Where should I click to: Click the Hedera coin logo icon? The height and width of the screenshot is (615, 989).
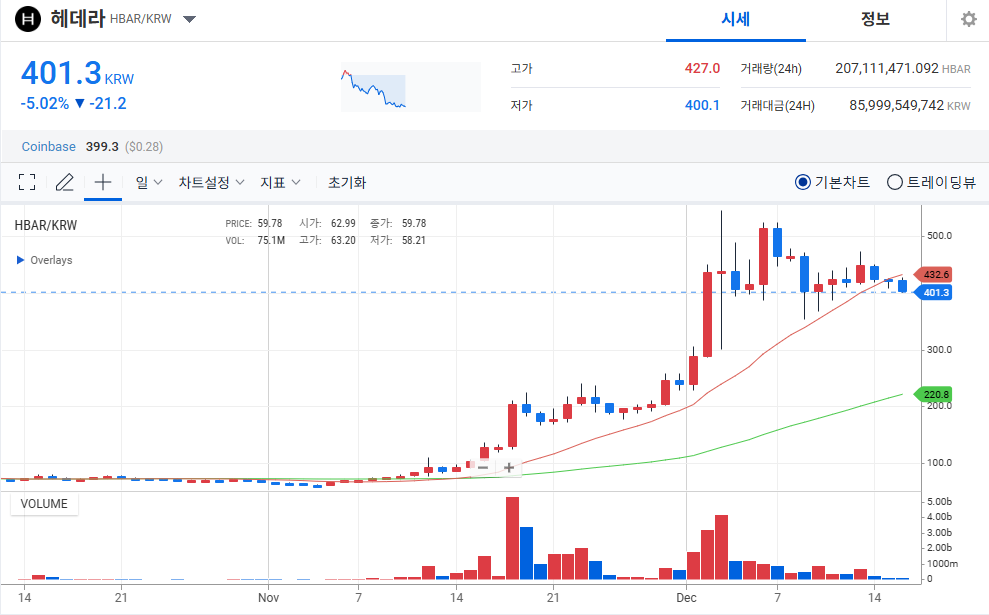click(28, 19)
